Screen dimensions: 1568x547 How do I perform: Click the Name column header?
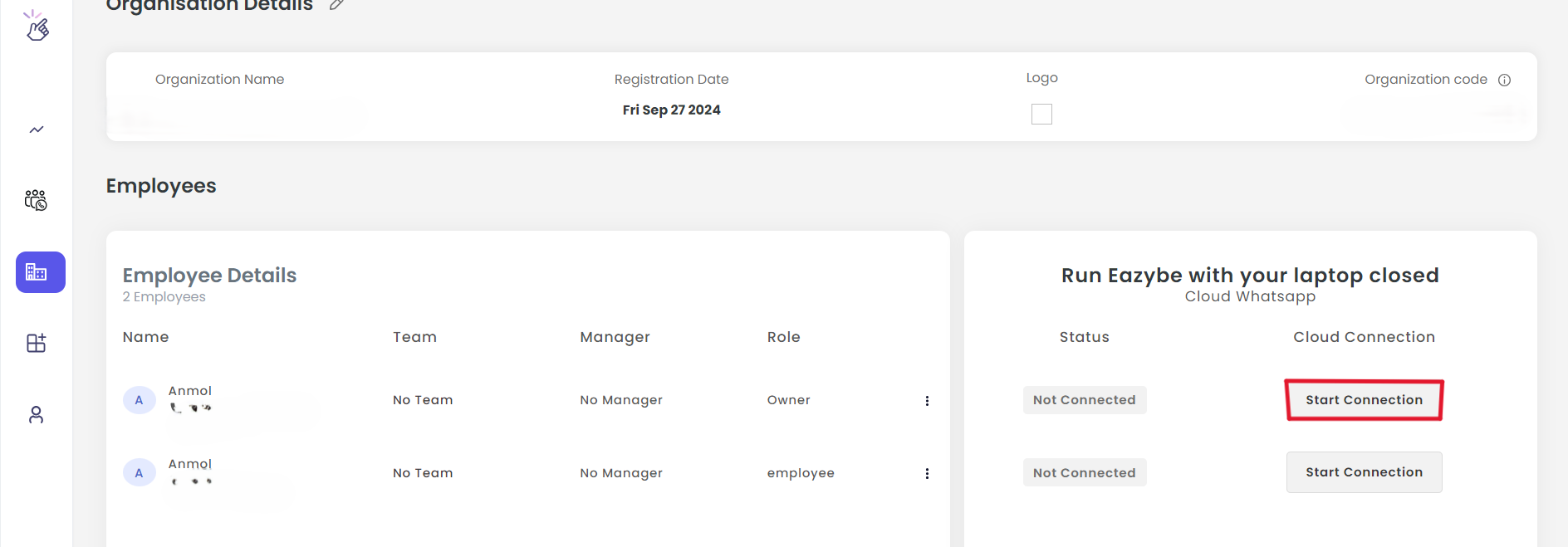[146, 337]
